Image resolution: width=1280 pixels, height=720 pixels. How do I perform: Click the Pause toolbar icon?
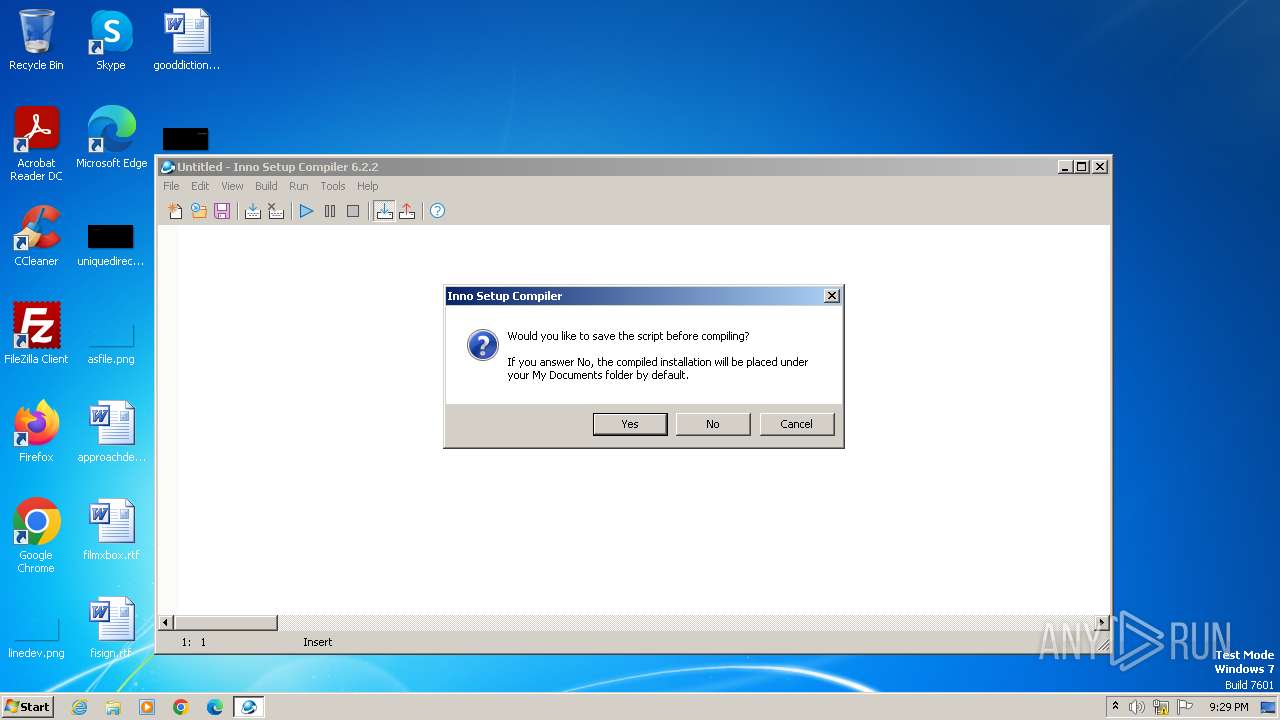click(330, 211)
